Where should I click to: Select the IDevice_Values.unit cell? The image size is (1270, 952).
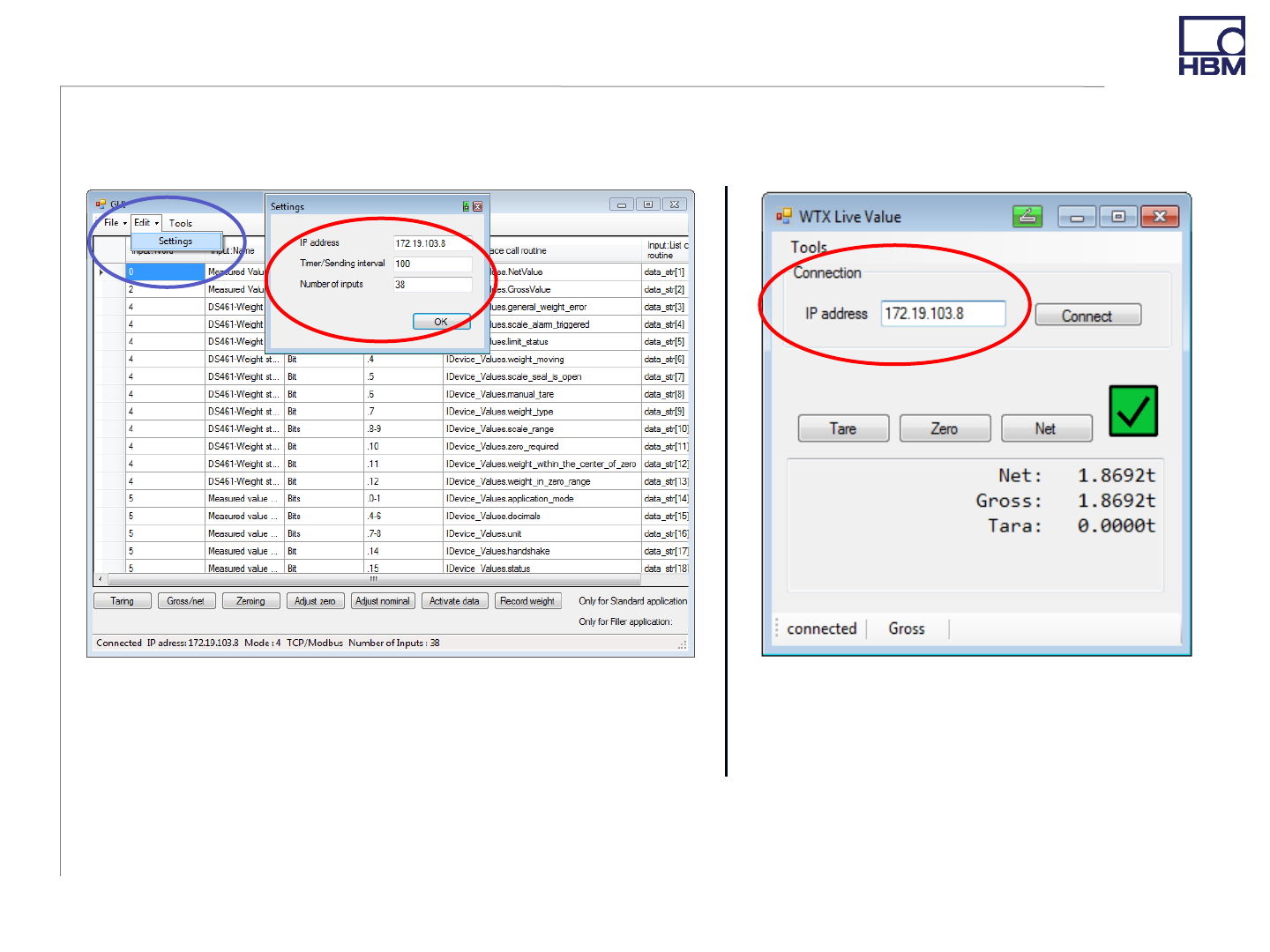[x=542, y=534]
